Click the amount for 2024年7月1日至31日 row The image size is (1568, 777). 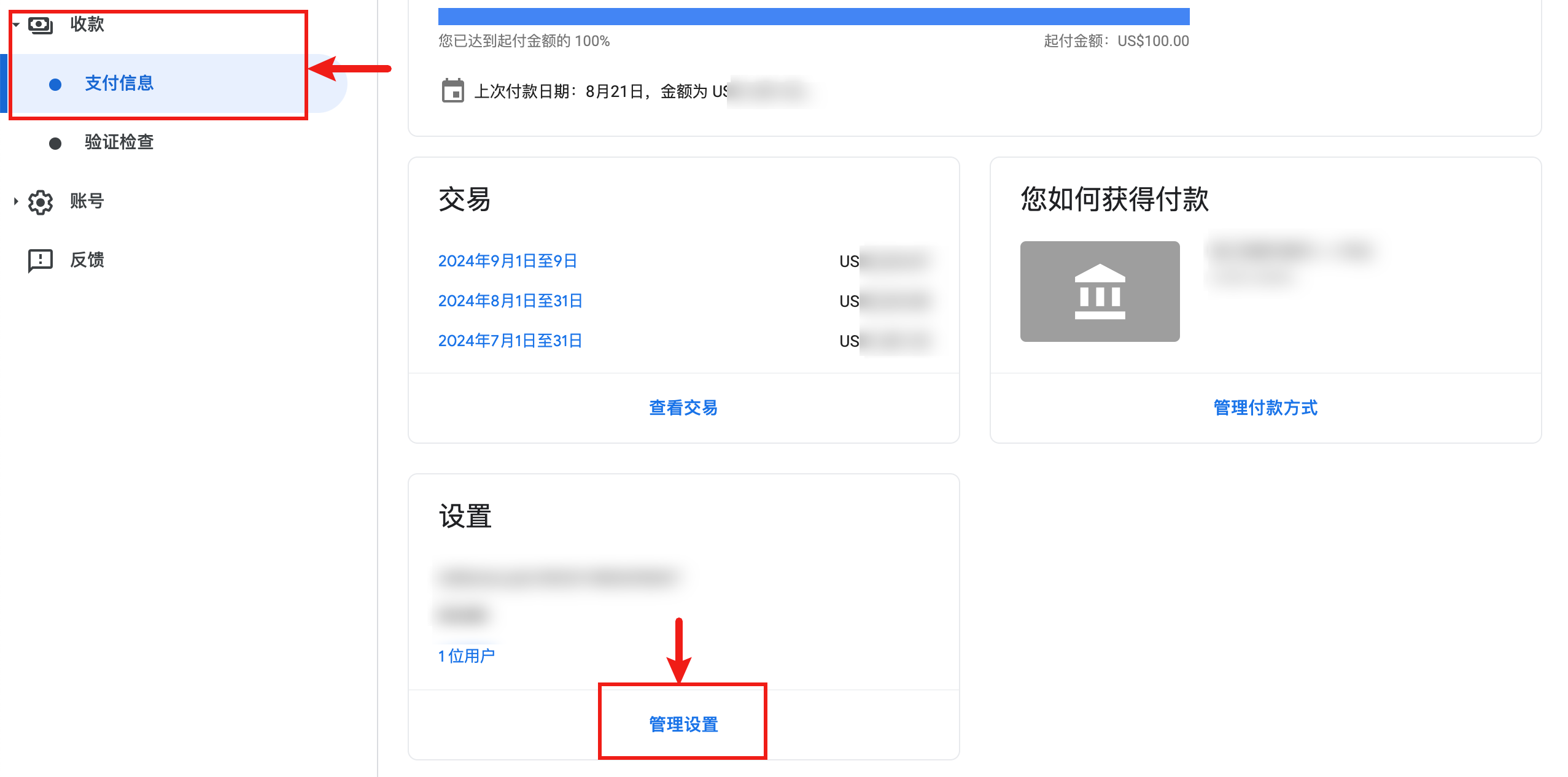pos(885,341)
